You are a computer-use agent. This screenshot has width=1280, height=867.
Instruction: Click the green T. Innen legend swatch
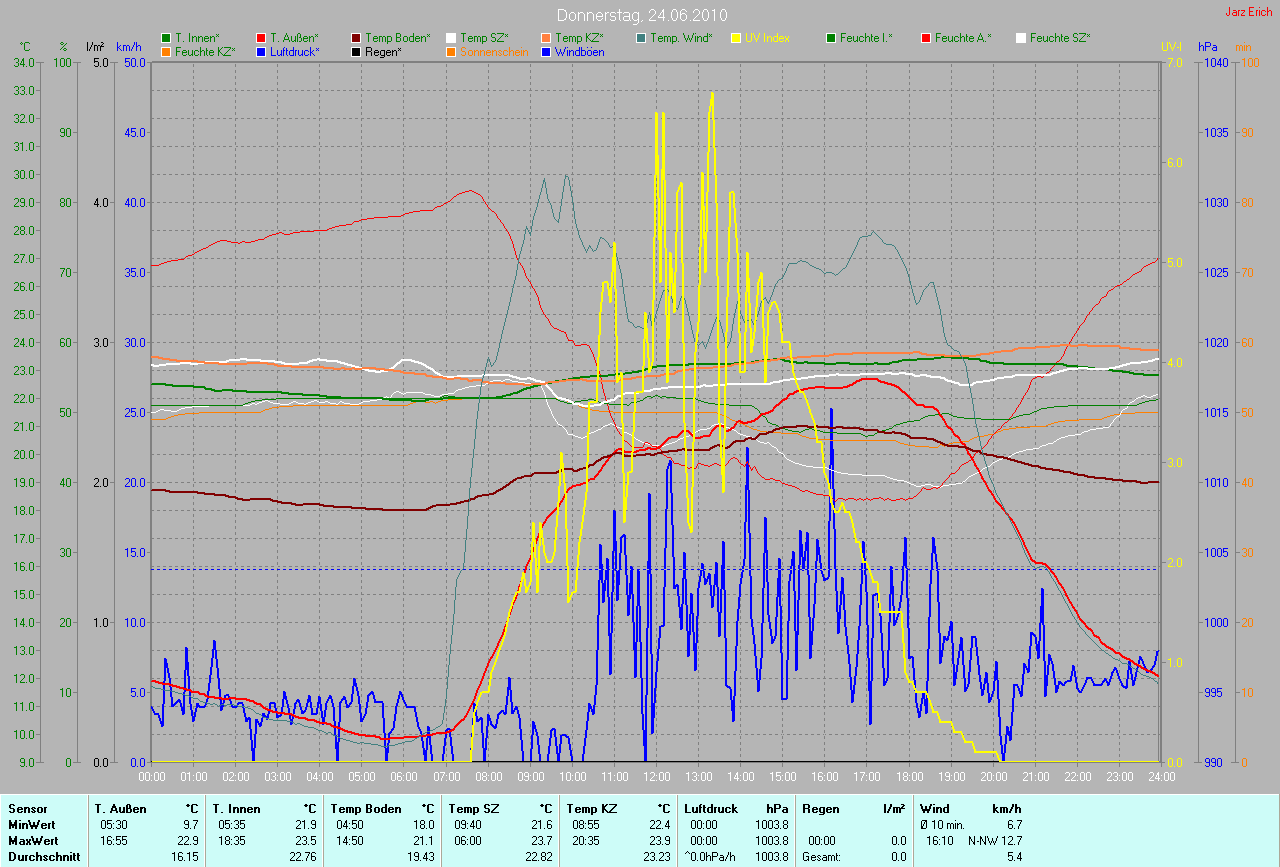click(x=166, y=38)
